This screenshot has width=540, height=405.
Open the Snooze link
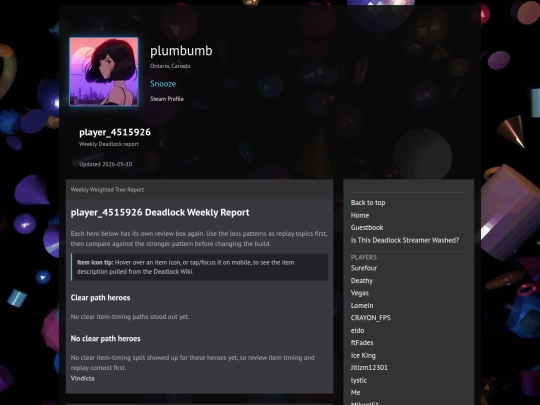point(163,84)
